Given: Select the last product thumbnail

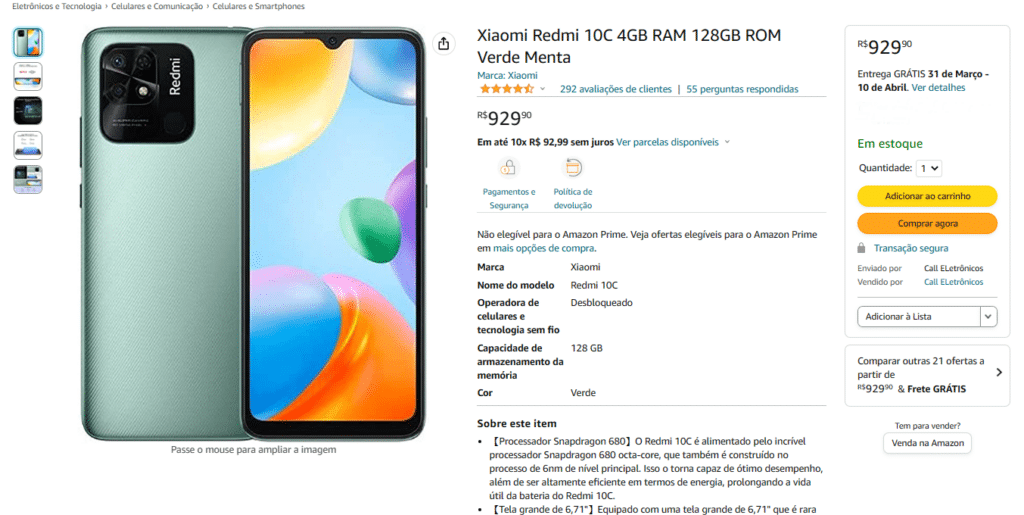Looking at the screenshot, I should coord(28,179).
